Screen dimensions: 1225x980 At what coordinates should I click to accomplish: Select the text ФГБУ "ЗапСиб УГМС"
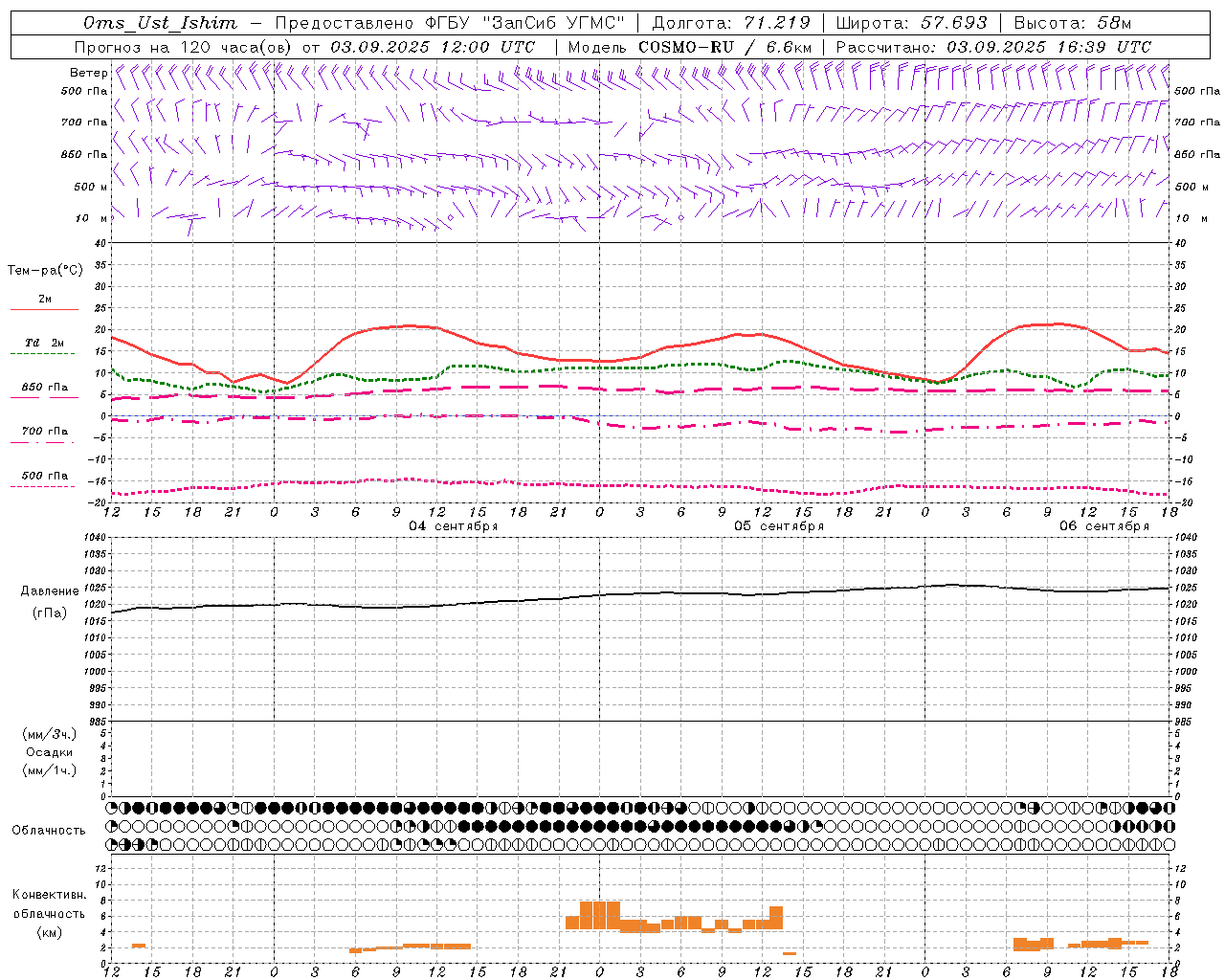(x=527, y=23)
